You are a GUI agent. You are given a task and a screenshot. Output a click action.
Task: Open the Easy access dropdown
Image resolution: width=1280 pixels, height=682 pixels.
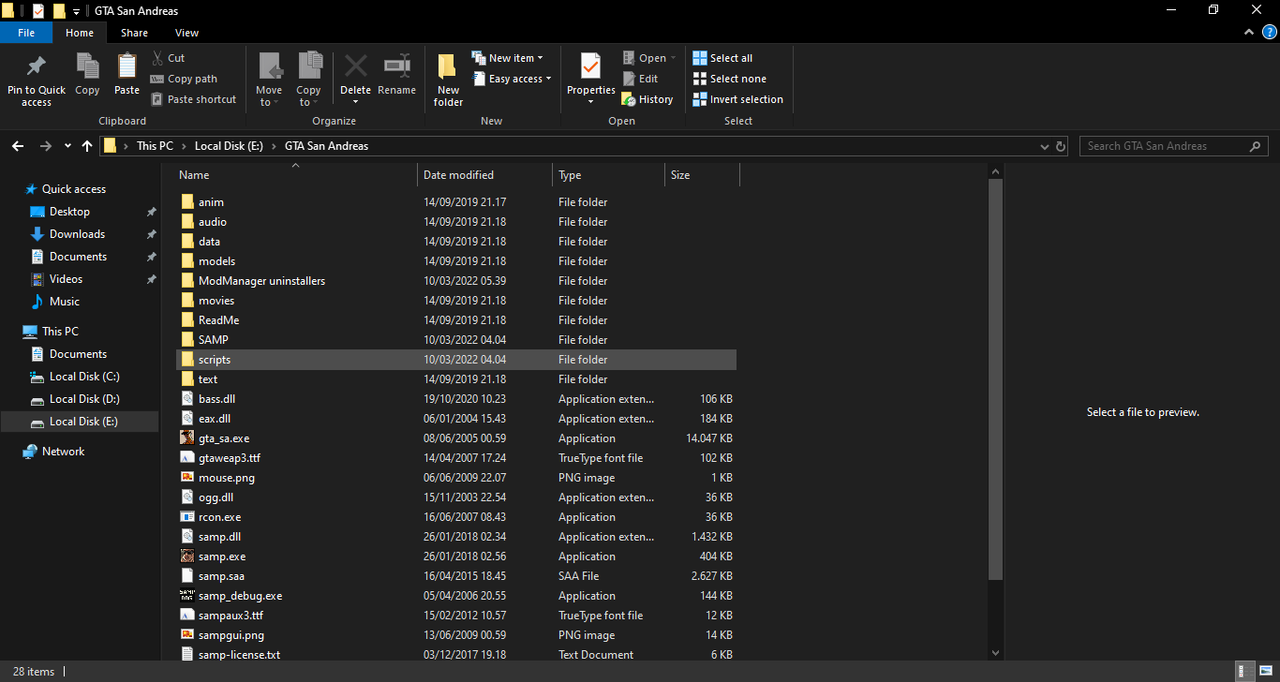pyautogui.click(x=511, y=79)
